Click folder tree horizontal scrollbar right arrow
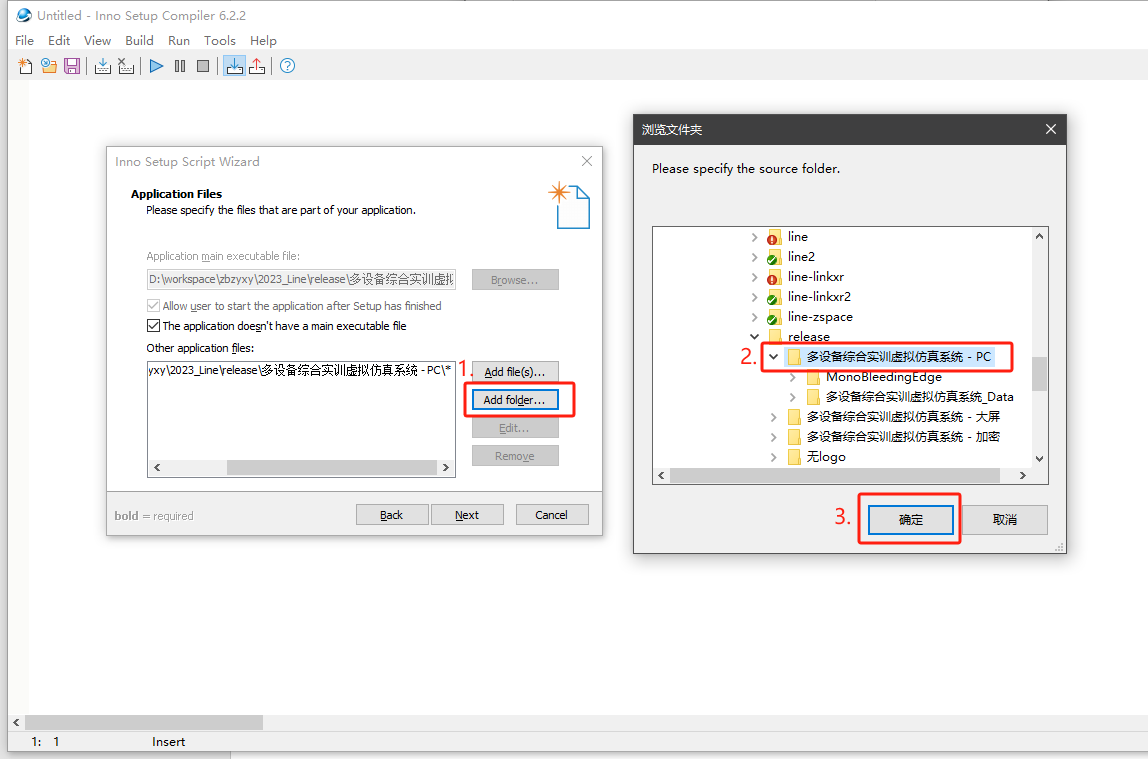 [x=1023, y=476]
